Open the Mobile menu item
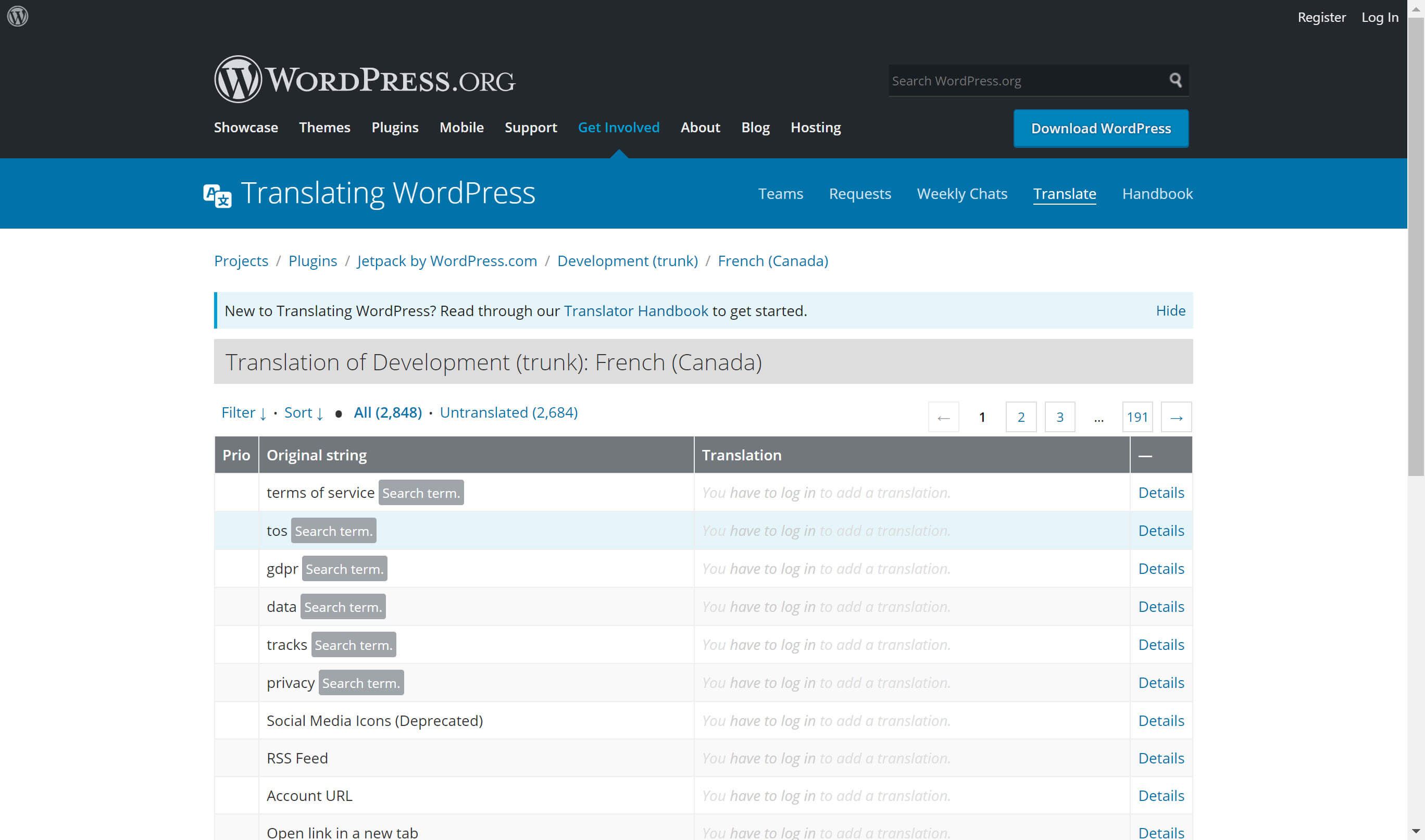The height and width of the screenshot is (840, 1425). tap(461, 128)
